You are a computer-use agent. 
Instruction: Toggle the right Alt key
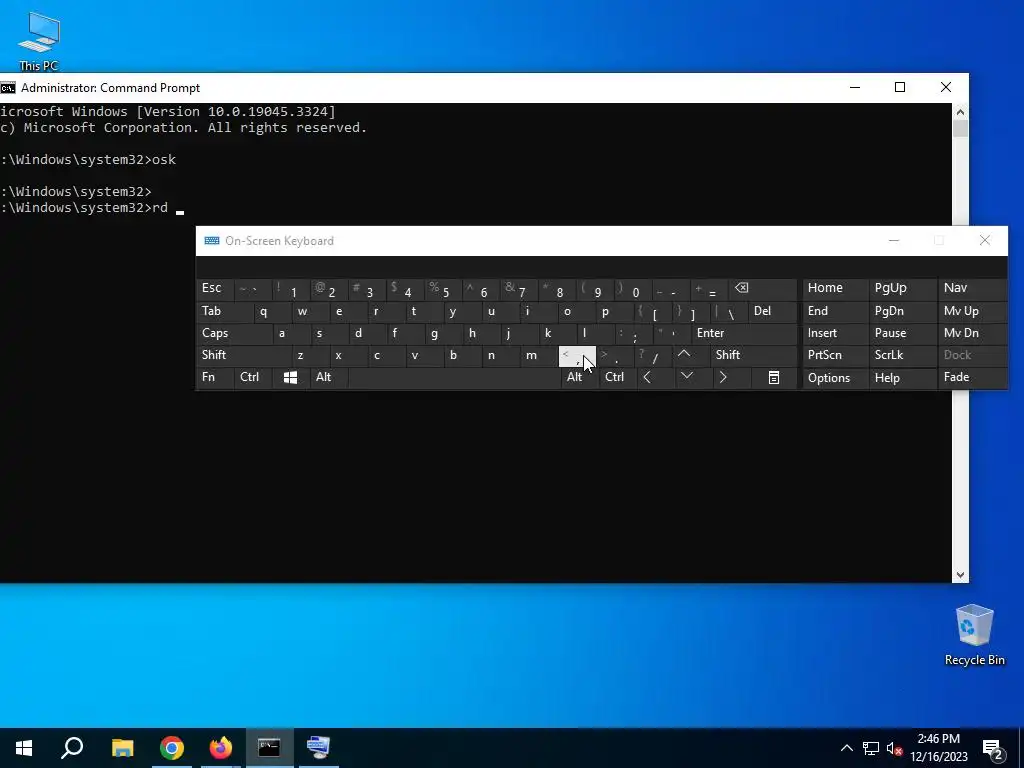tap(579, 377)
